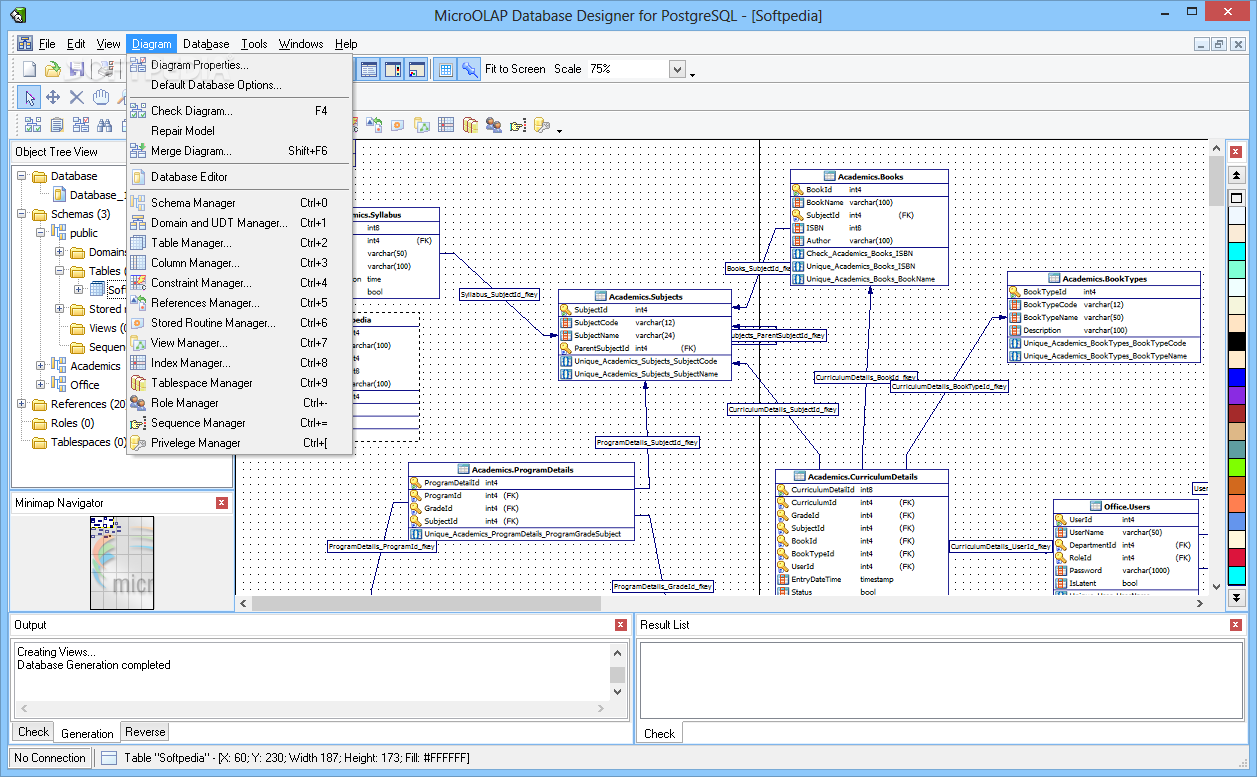Open top toolbar overflow options arrow
1257x777 pixels.
point(692,75)
